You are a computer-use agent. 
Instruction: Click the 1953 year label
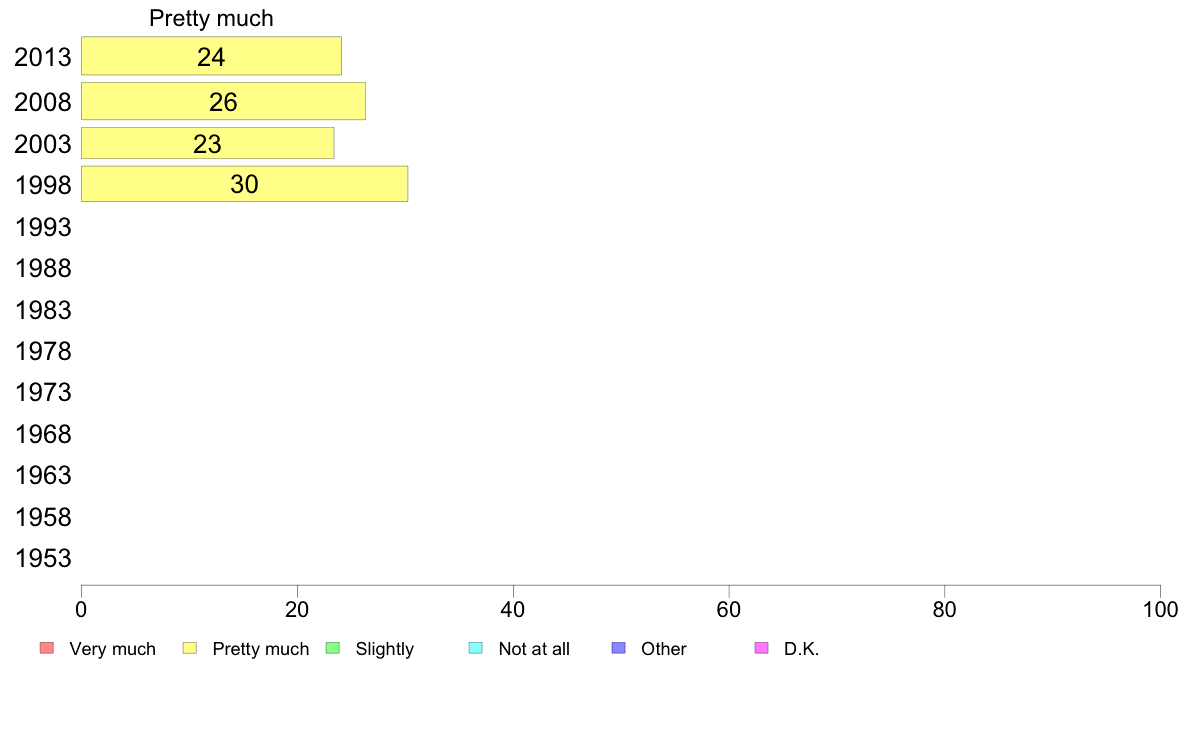click(43, 559)
